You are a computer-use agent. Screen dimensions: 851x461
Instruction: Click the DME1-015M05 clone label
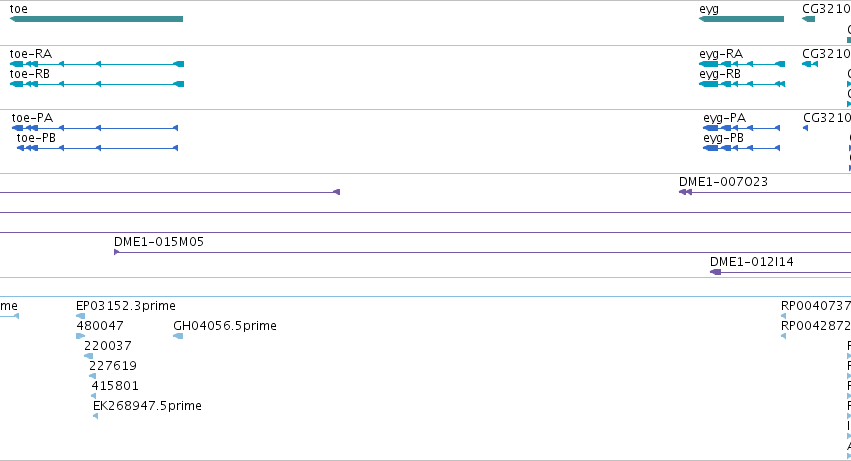click(x=159, y=242)
